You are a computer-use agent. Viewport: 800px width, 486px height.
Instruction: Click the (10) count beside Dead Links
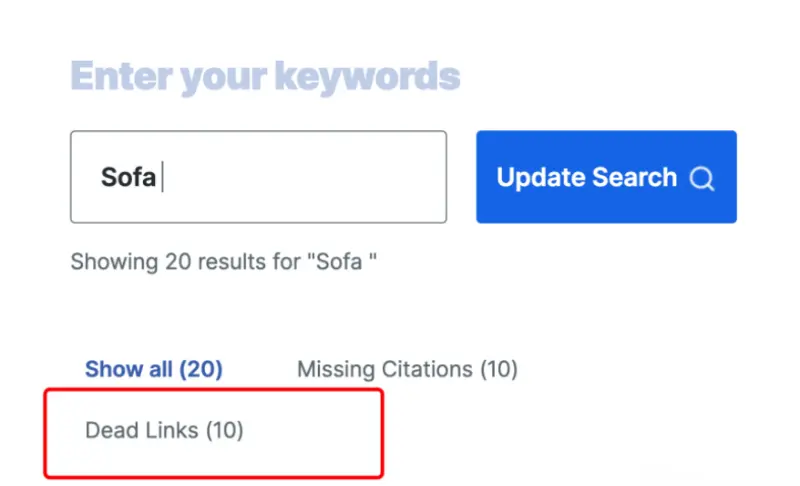[225, 431]
